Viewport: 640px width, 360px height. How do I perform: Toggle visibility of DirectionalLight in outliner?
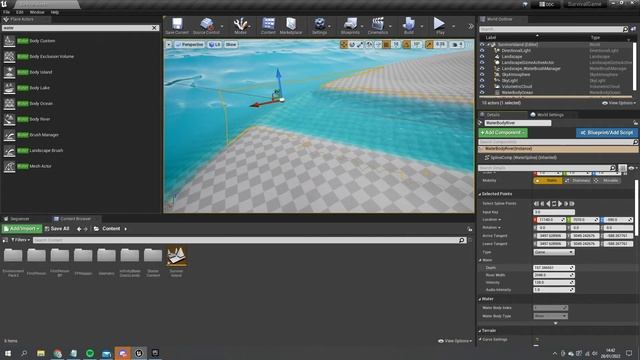click(482, 51)
